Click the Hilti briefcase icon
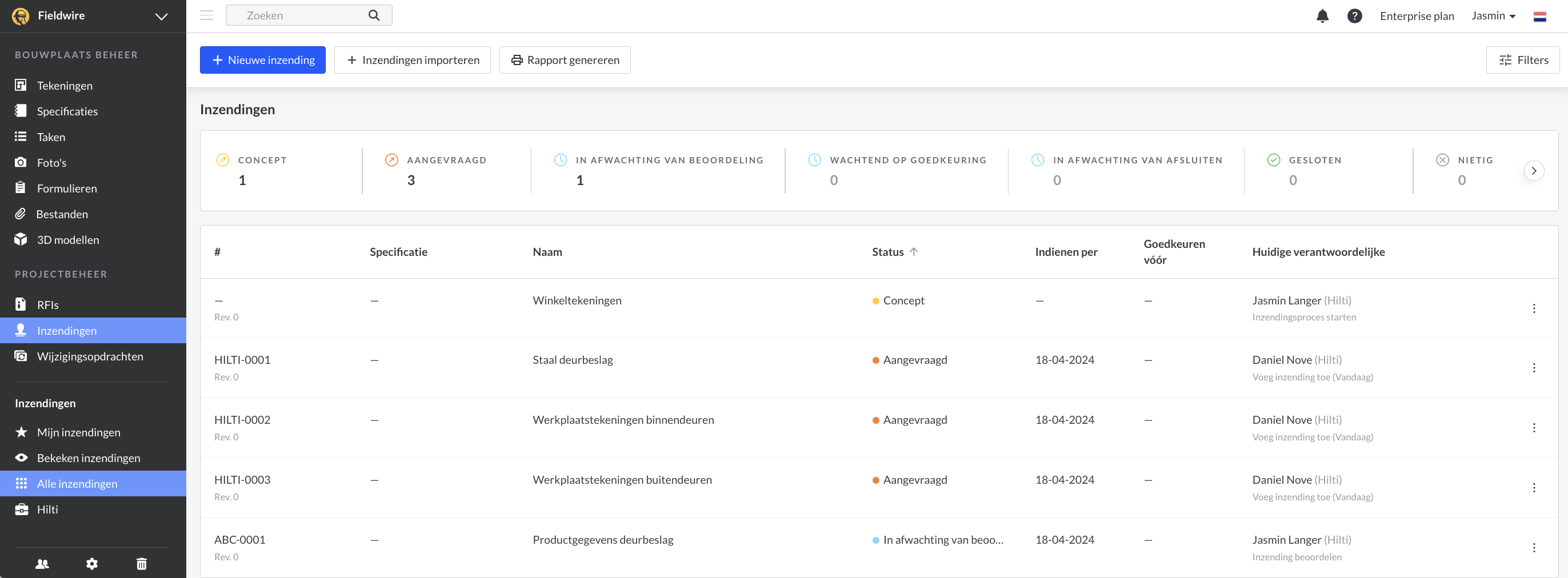Screen dimensions: 1568x578 point(21,509)
